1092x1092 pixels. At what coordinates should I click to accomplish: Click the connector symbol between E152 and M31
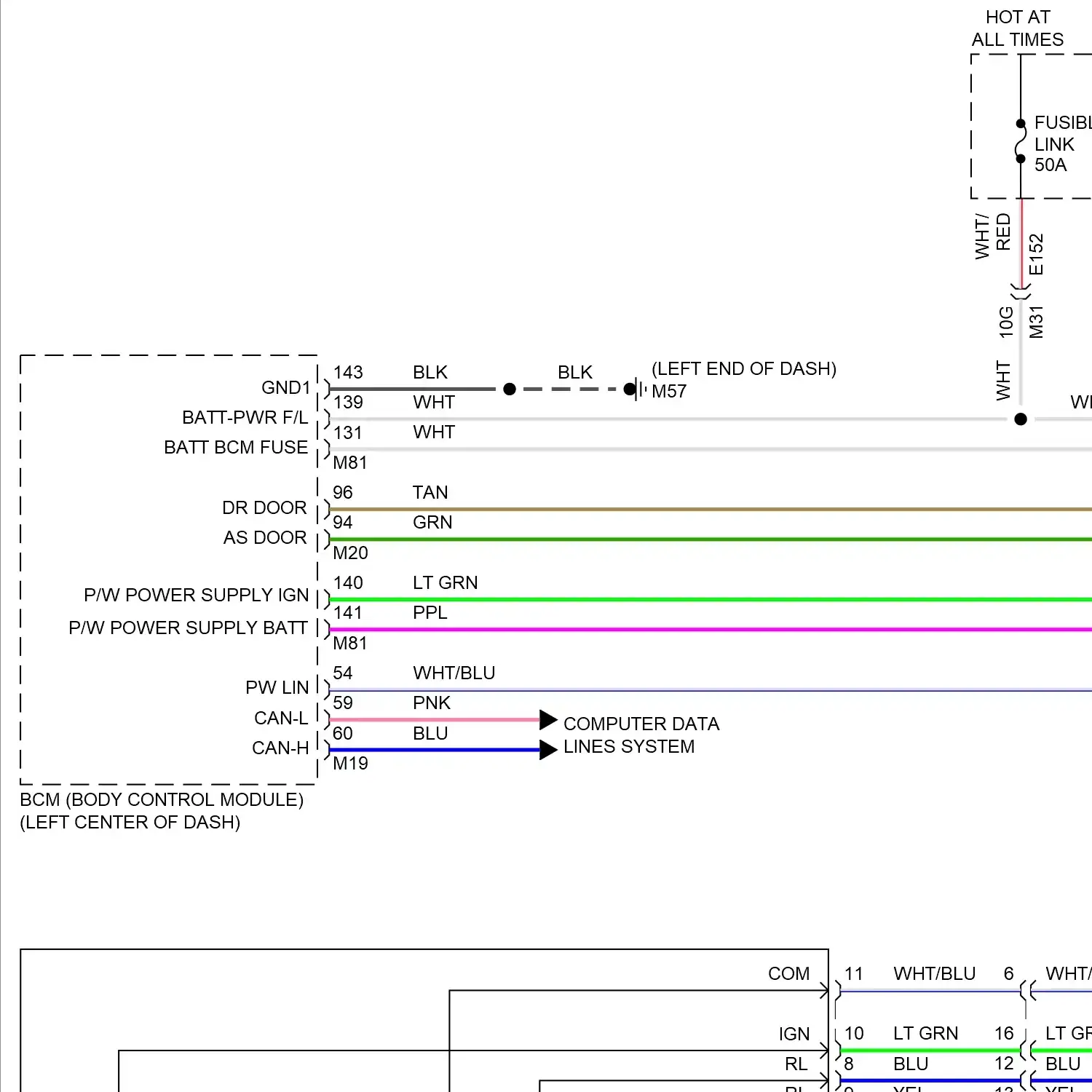[1021, 291]
